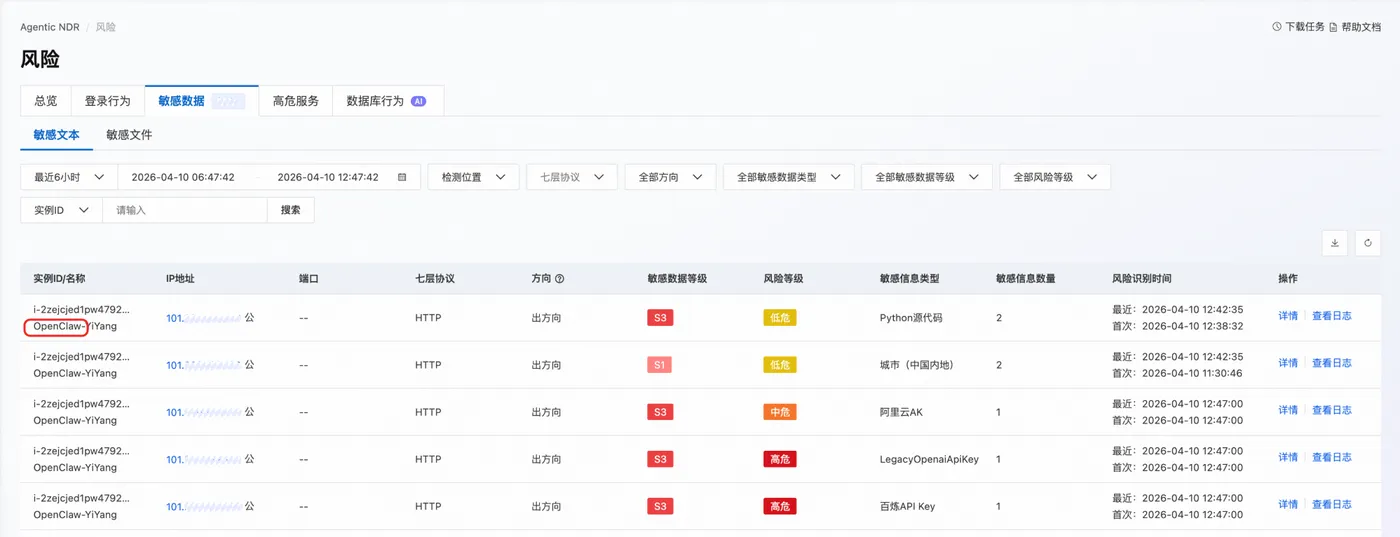Click 查看日志 for 百炼API Key row
The image size is (1400, 537).
[x=1332, y=504]
